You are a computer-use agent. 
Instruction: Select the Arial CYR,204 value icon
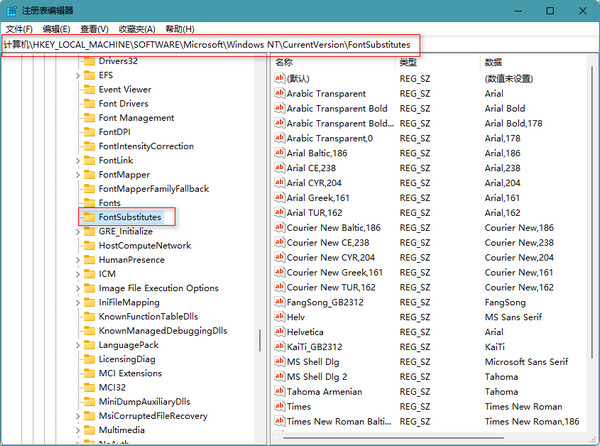point(280,183)
